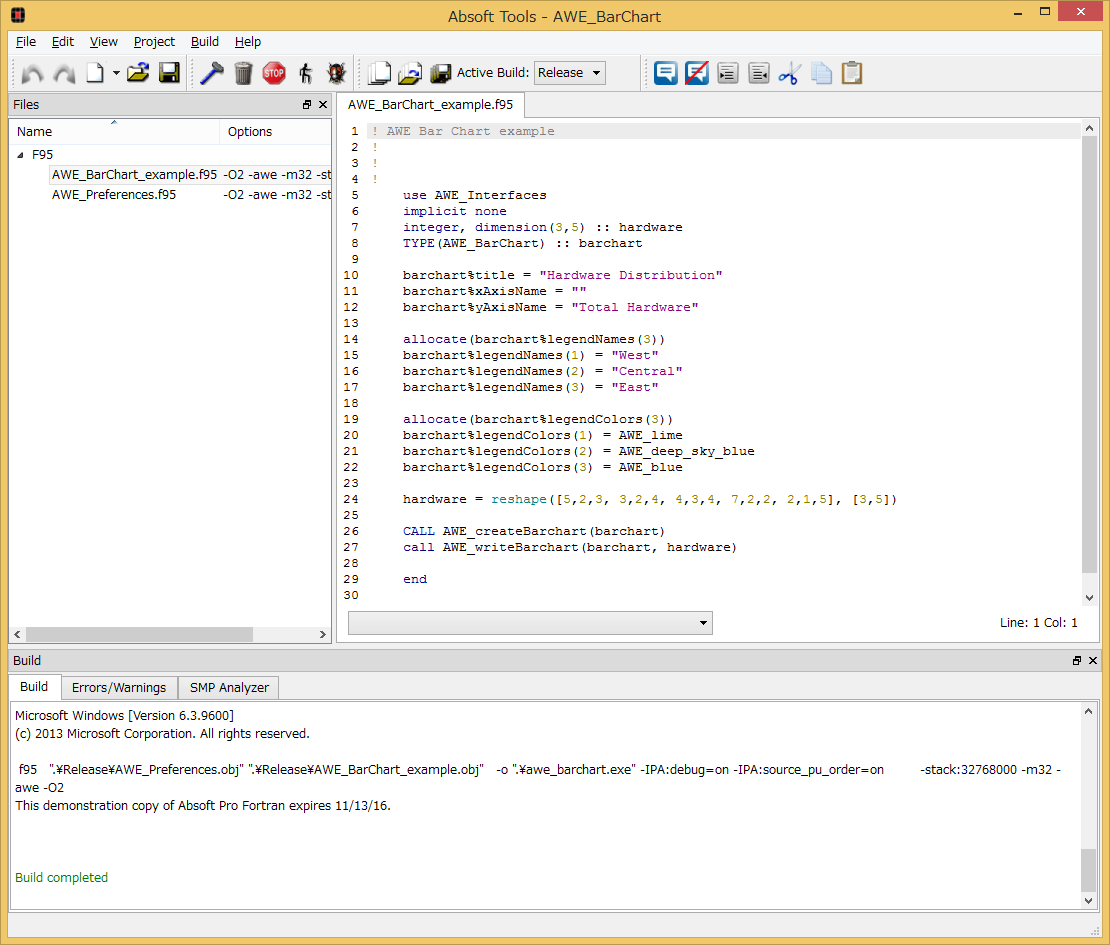Click the 'end' statement on line 29

415,580
